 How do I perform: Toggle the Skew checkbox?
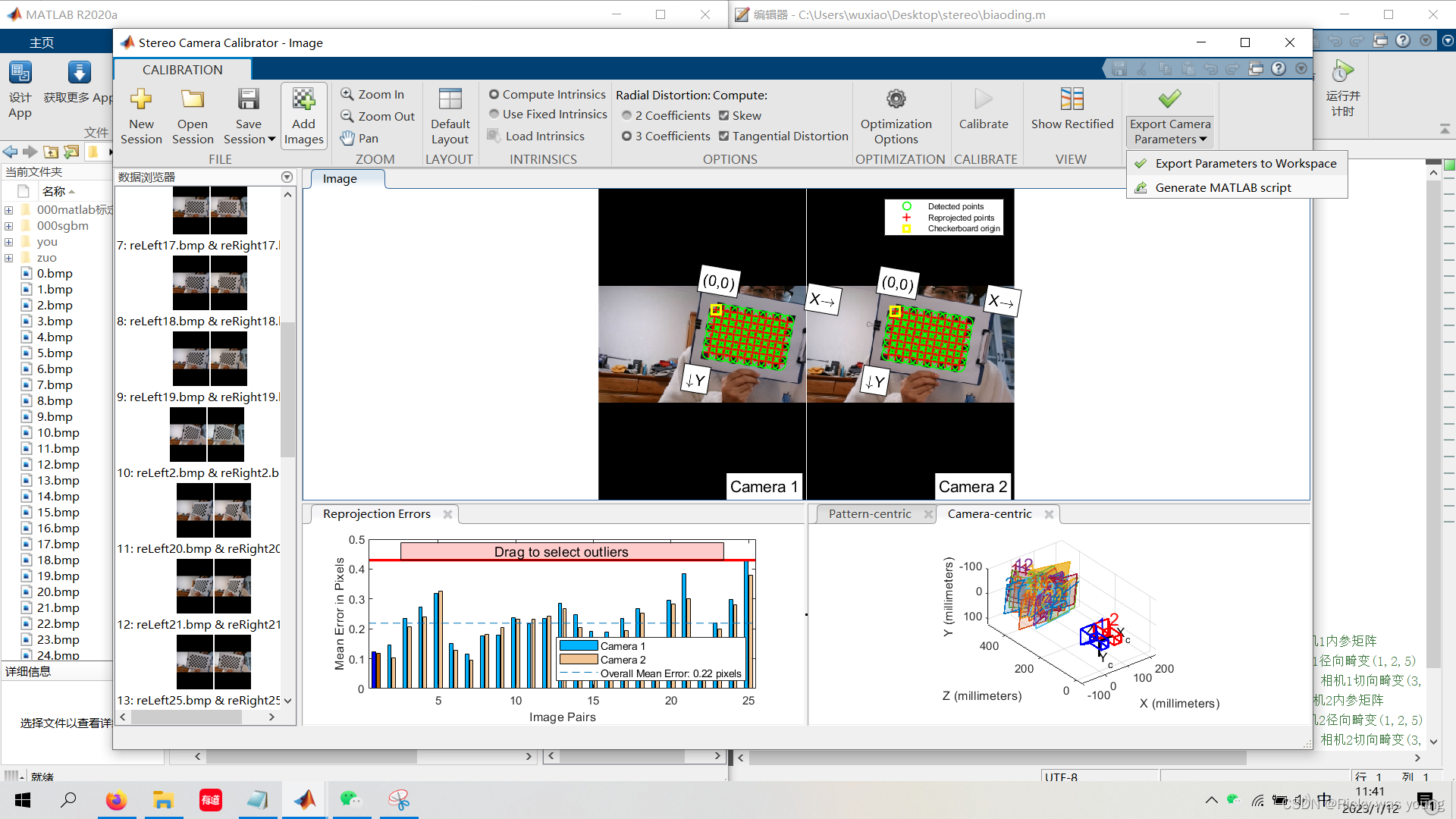tap(724, 115)
